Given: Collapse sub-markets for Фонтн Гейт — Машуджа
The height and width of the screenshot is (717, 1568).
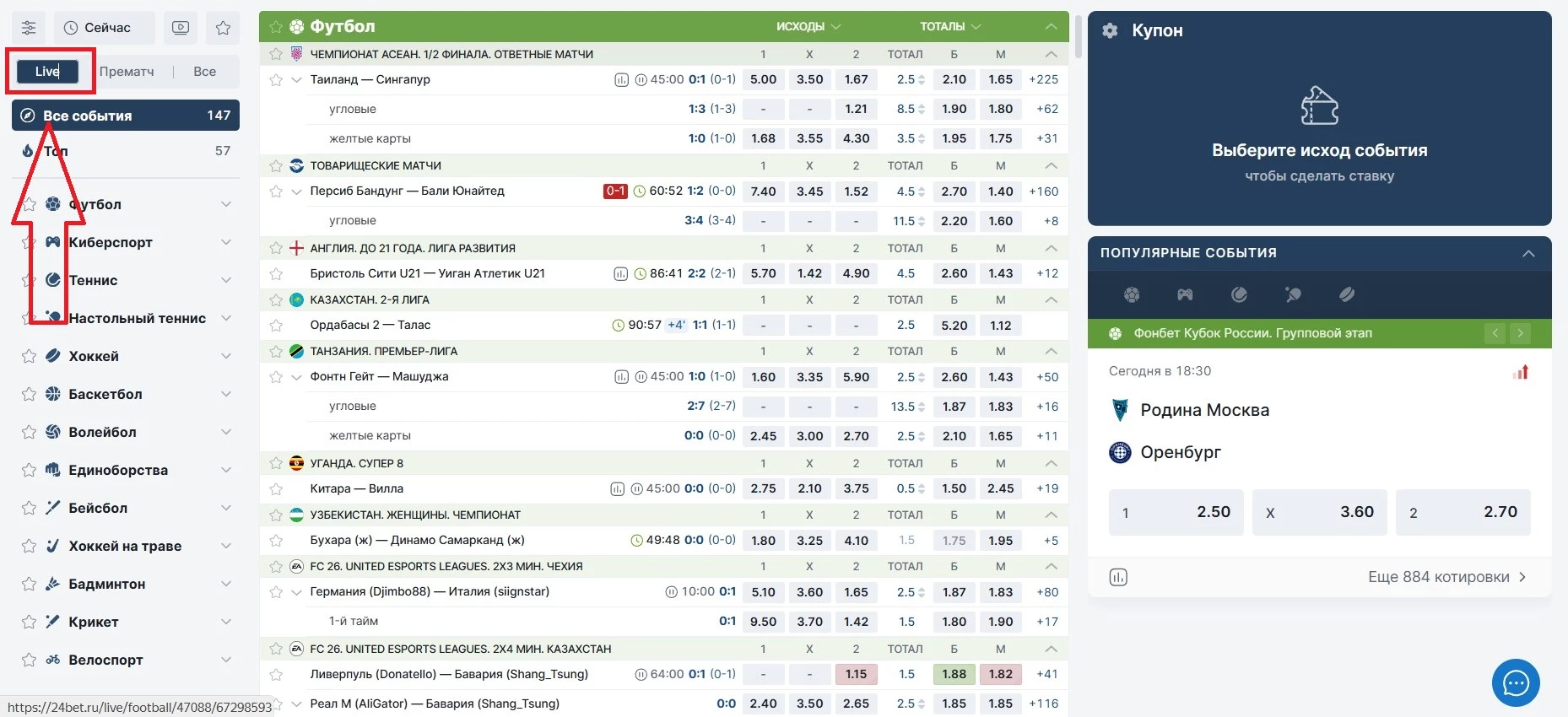Looking at the screenshot, I should [x=296, y=377].
